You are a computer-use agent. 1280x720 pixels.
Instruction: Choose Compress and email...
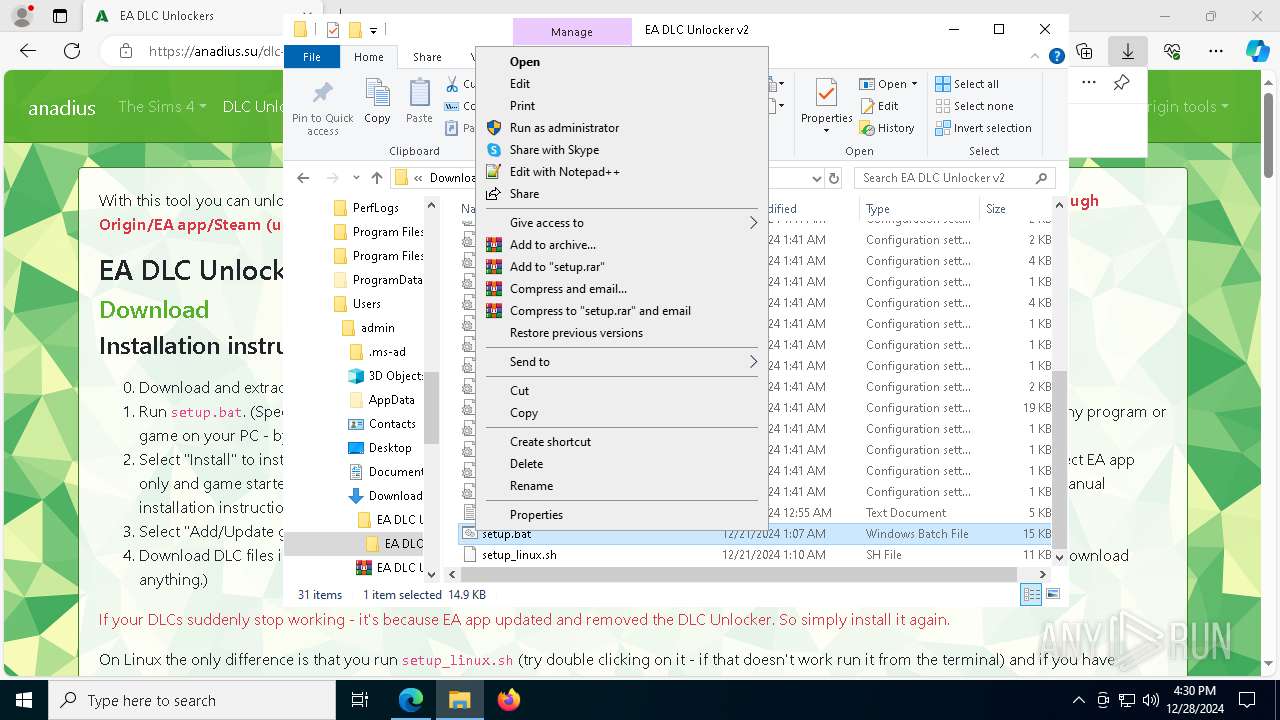click(x=568, y=289)
